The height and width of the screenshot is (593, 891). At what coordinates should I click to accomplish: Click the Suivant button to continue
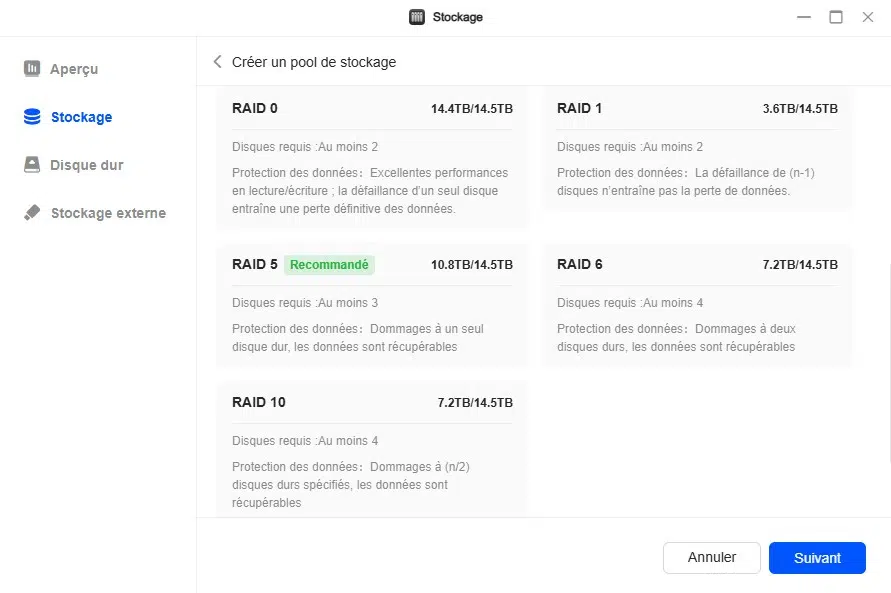817,558
